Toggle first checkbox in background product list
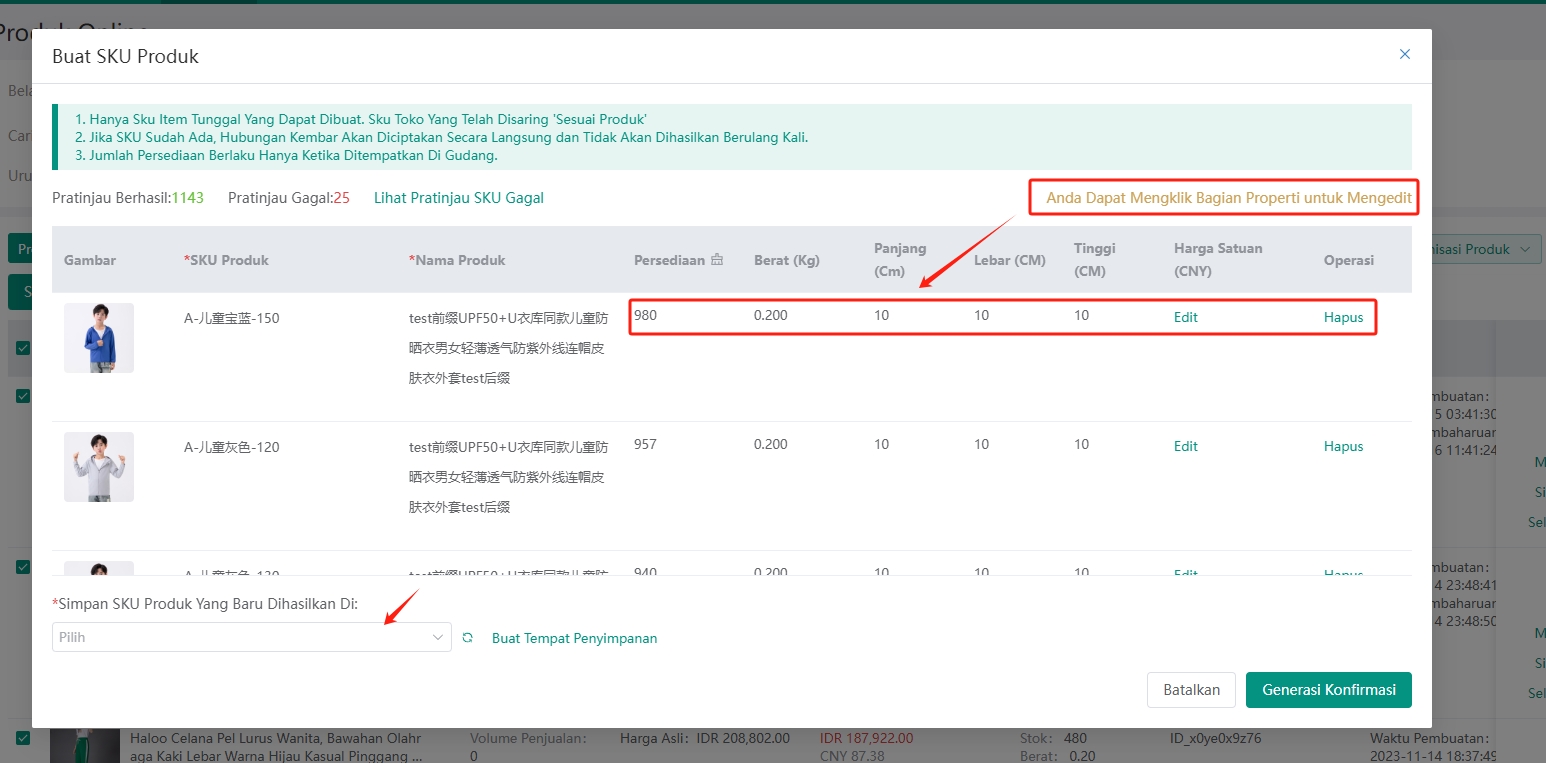The image size is (1546, 763). [23, 348]
